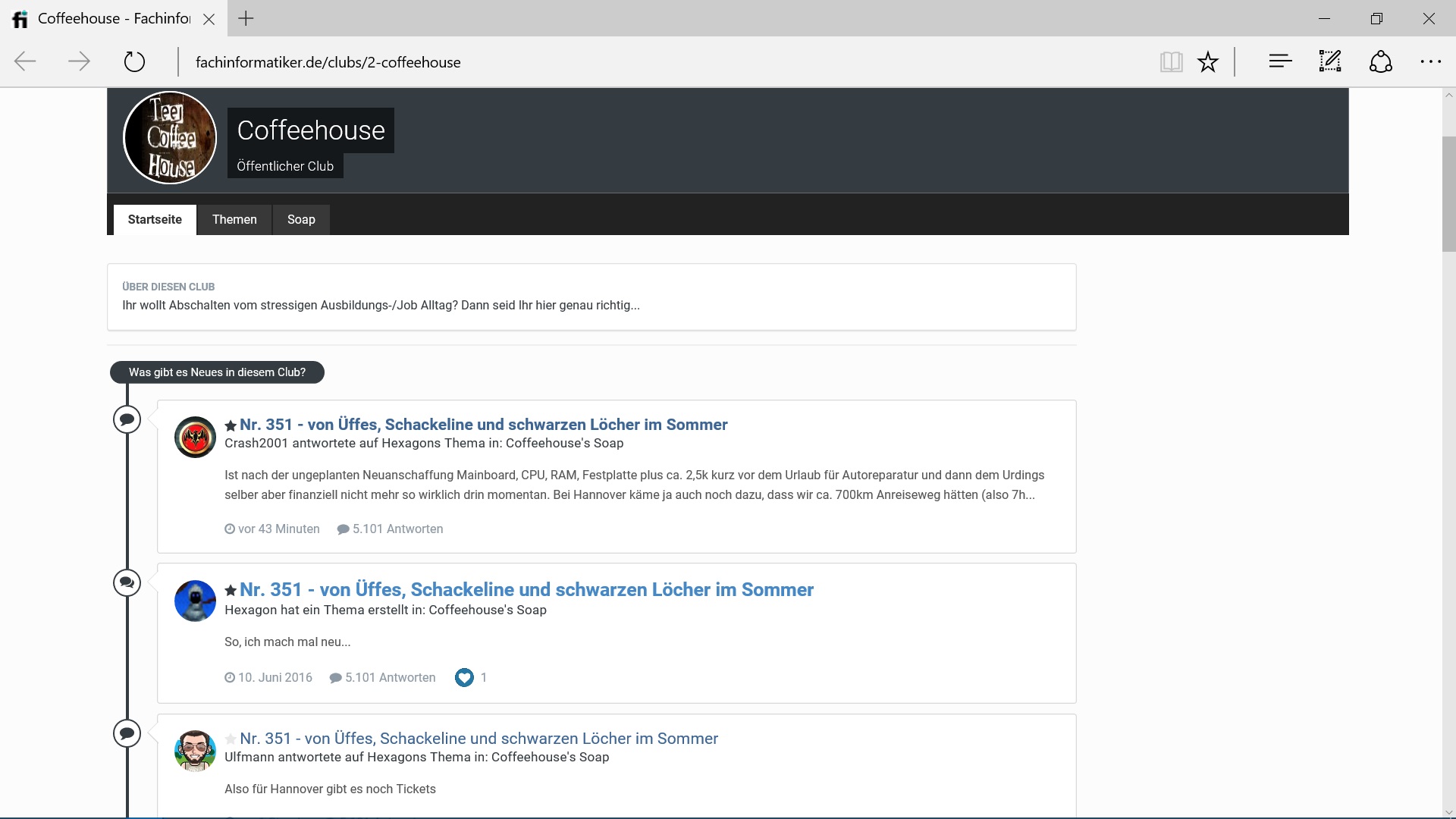This screenshot has width=1456, height=819.
Task: Open the Hub lines icon
Action: click(x=1280, y=61)
